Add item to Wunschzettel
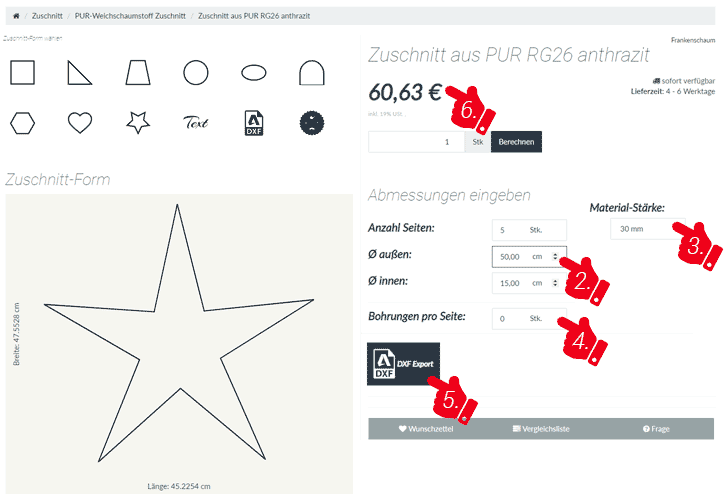Screen dimensions: 724x500 click(x=426, y=429)
